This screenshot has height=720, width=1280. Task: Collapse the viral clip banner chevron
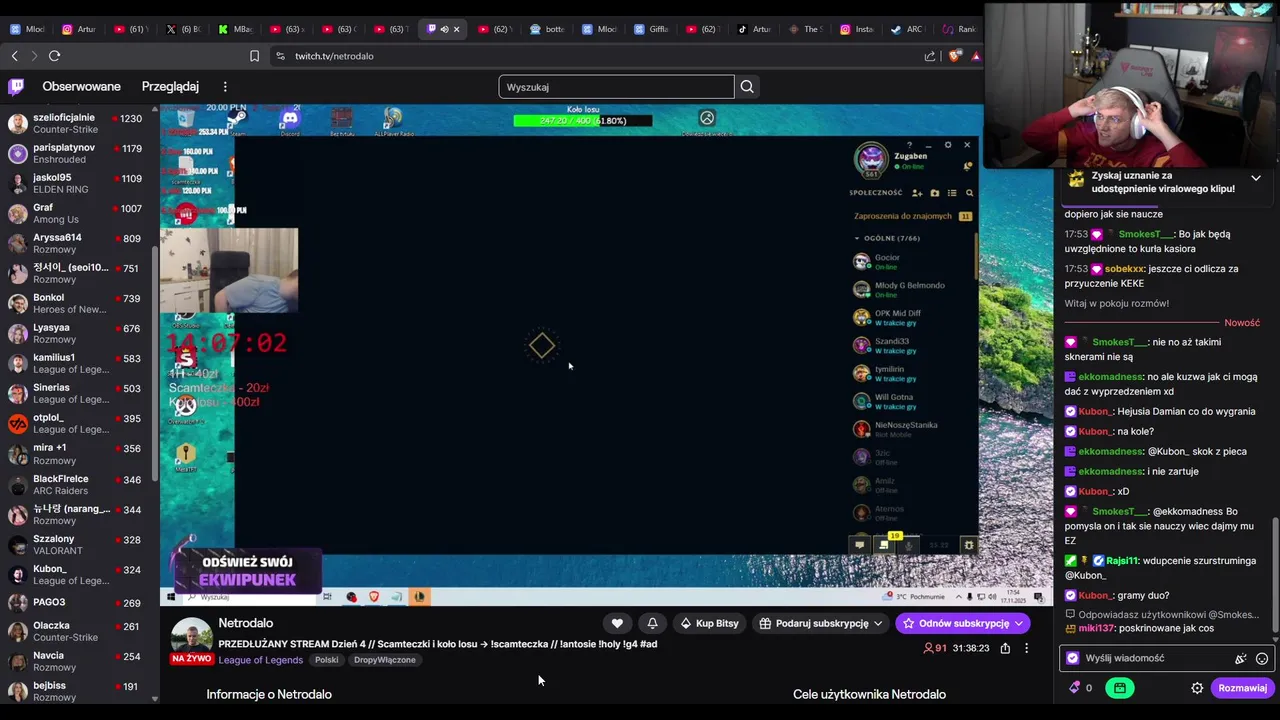click(x=1256, y=179)
